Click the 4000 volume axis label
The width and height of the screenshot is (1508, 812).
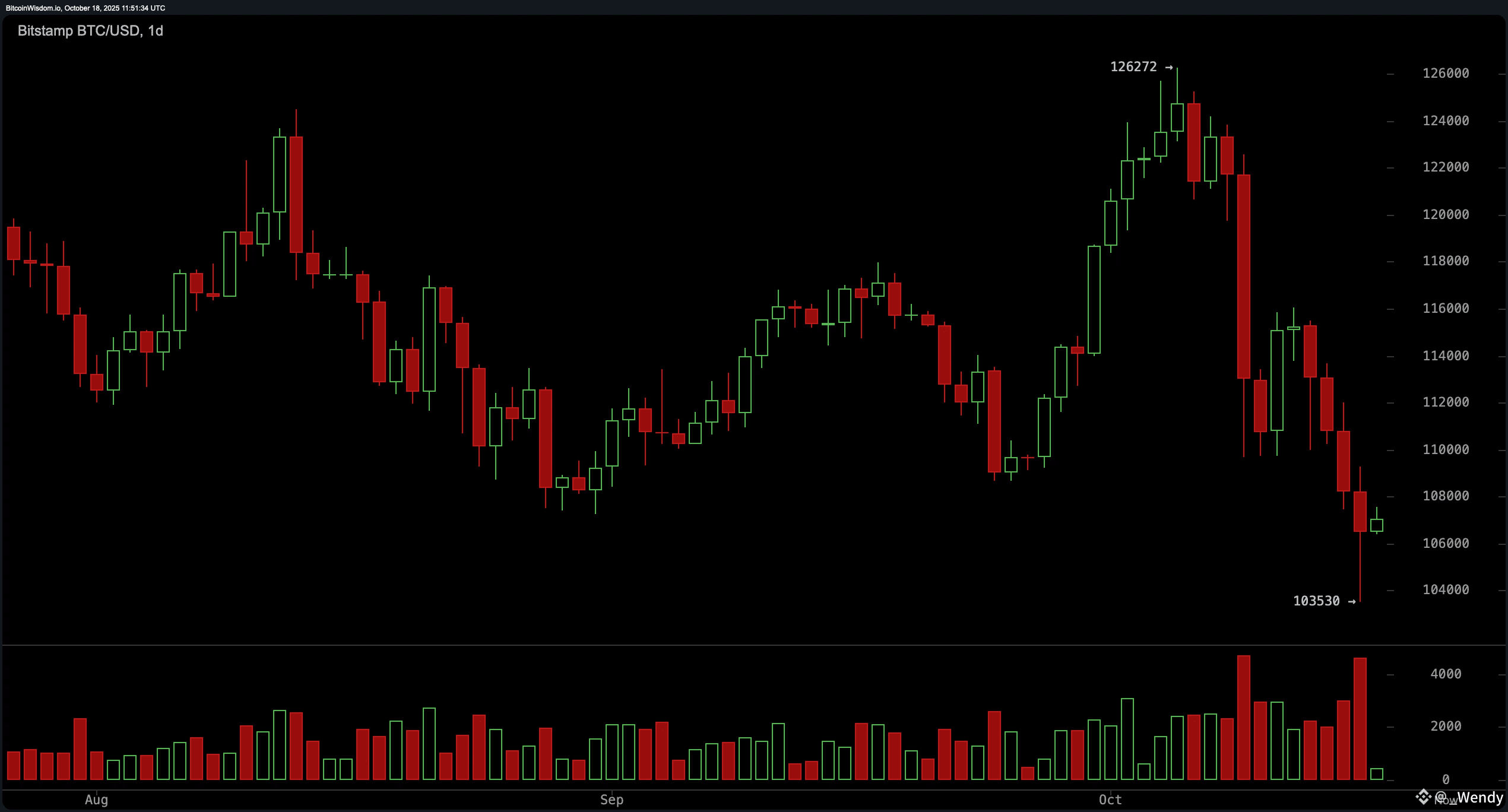click(x=1446, y=674)
